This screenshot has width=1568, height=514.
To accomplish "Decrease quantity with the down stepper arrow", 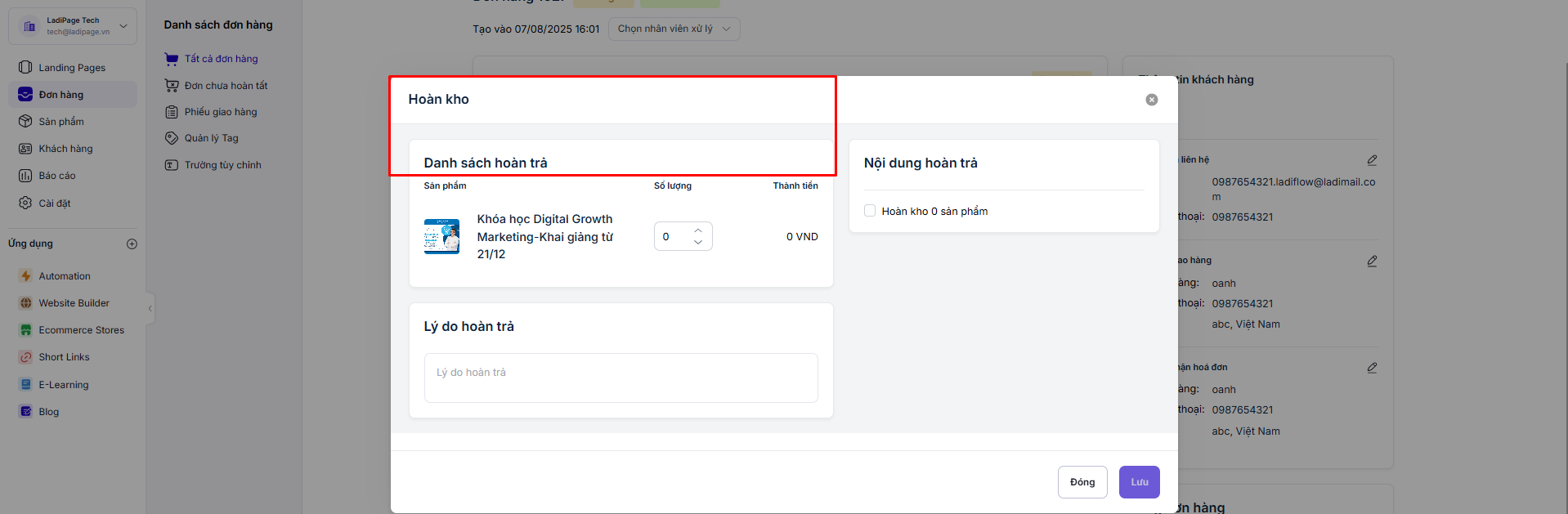I will point(698,243).
